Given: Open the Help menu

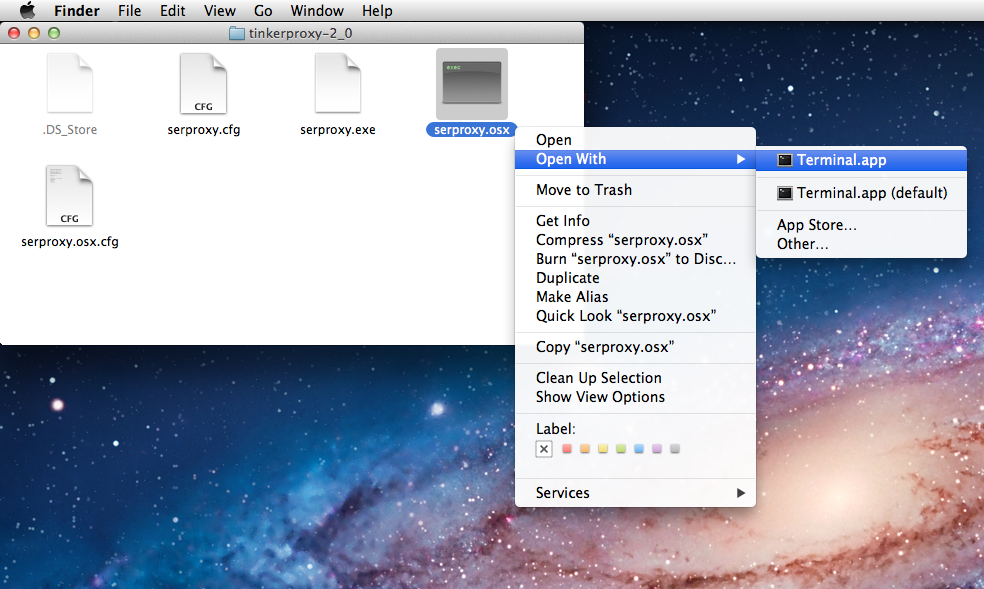Looking at the screenshot, I should 377,11.
